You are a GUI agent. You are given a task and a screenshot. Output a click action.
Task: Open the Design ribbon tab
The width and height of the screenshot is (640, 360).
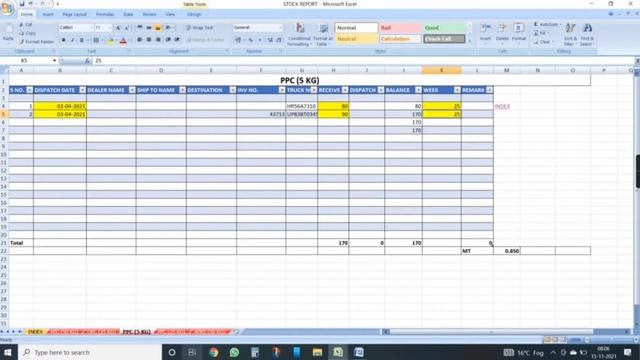tap(194, 14)
